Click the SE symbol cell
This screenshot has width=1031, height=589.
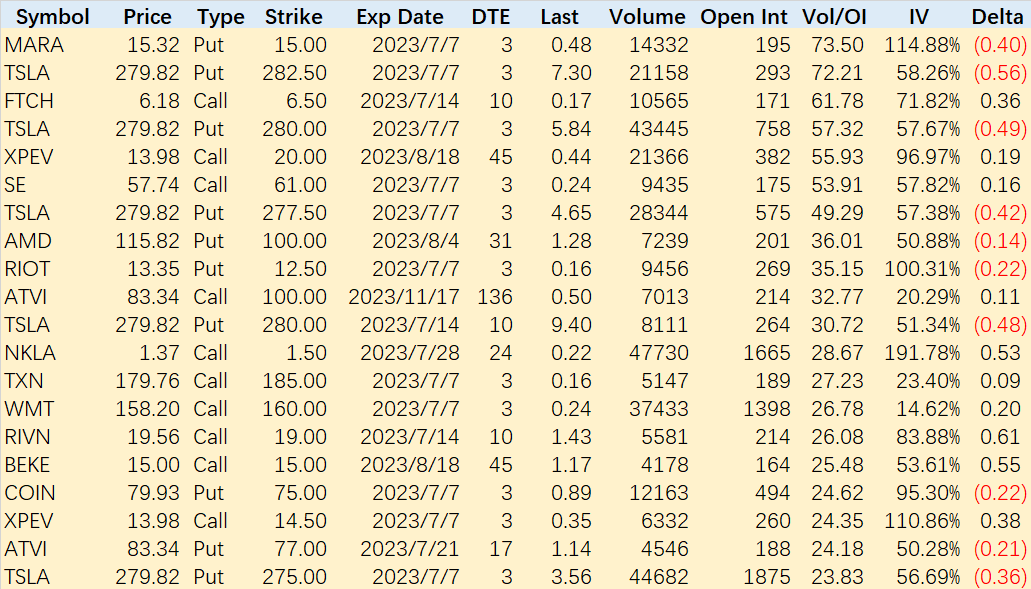(15, 185)
